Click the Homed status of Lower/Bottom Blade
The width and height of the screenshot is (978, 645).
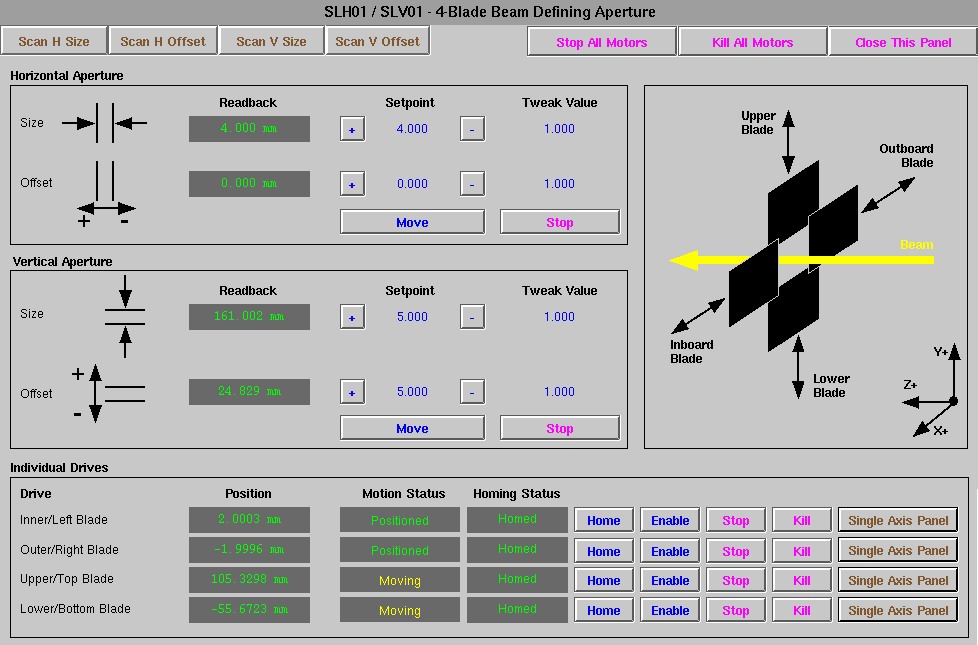click(517, 609)
